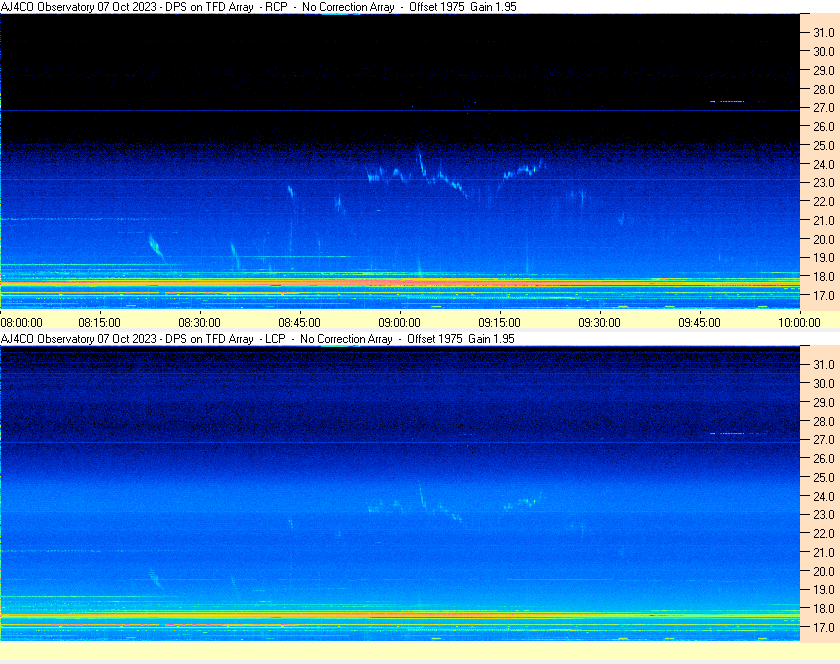Select the 08:30:00 time axis label
Viewport: 840px width, 664px height.
point(199,323)
